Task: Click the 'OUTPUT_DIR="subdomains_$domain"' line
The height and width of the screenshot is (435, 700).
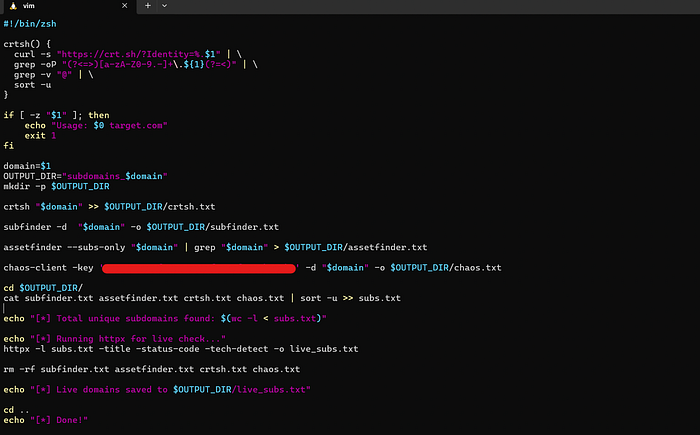Action: pyautogui.click(x=85, y=176)
